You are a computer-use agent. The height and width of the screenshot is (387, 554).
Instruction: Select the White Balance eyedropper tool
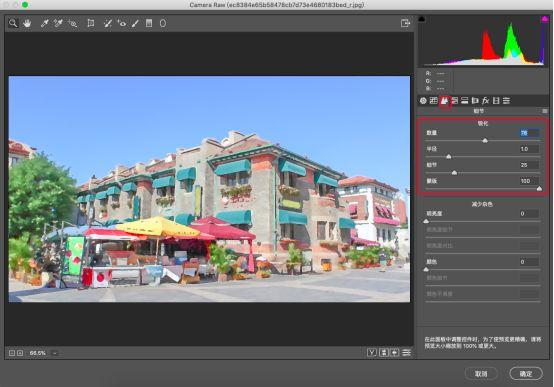pyautogui.click(x=45, y=23)
